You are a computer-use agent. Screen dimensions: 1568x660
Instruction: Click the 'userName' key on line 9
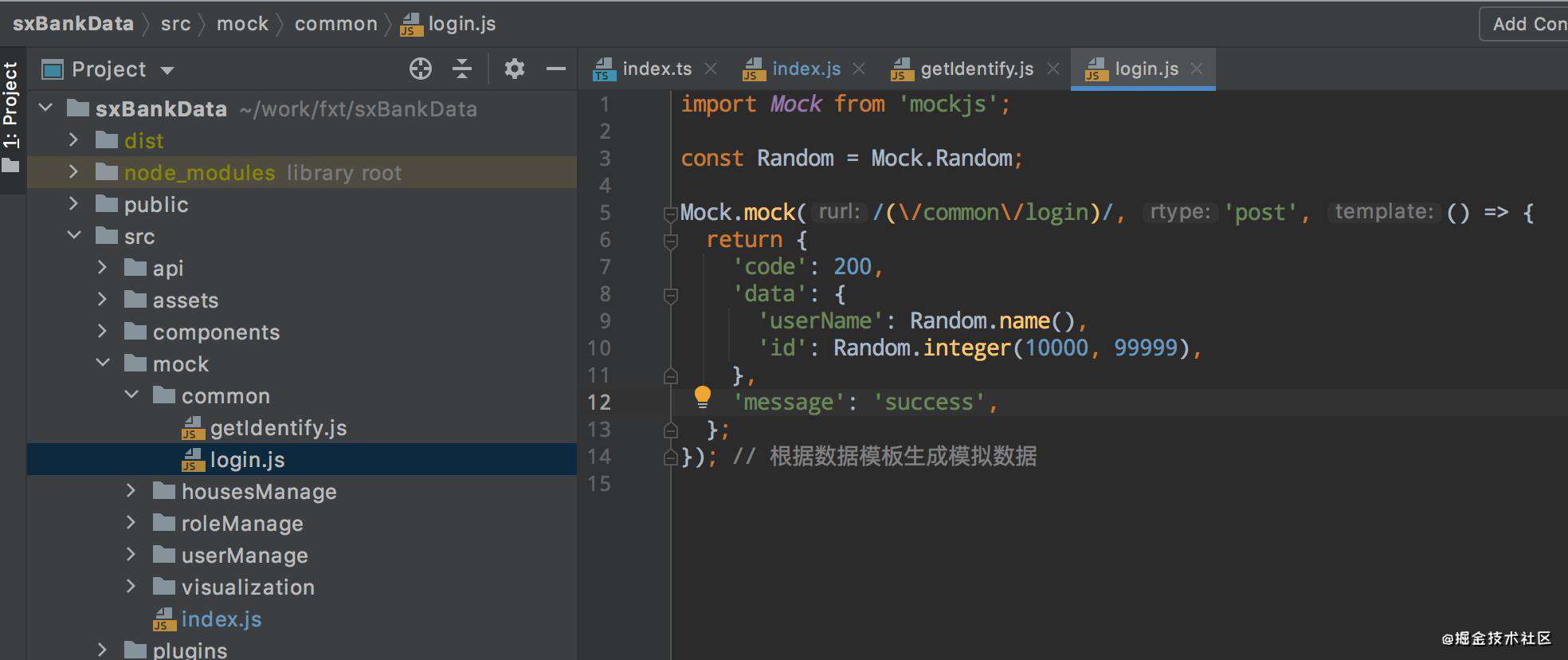point(821,321)
